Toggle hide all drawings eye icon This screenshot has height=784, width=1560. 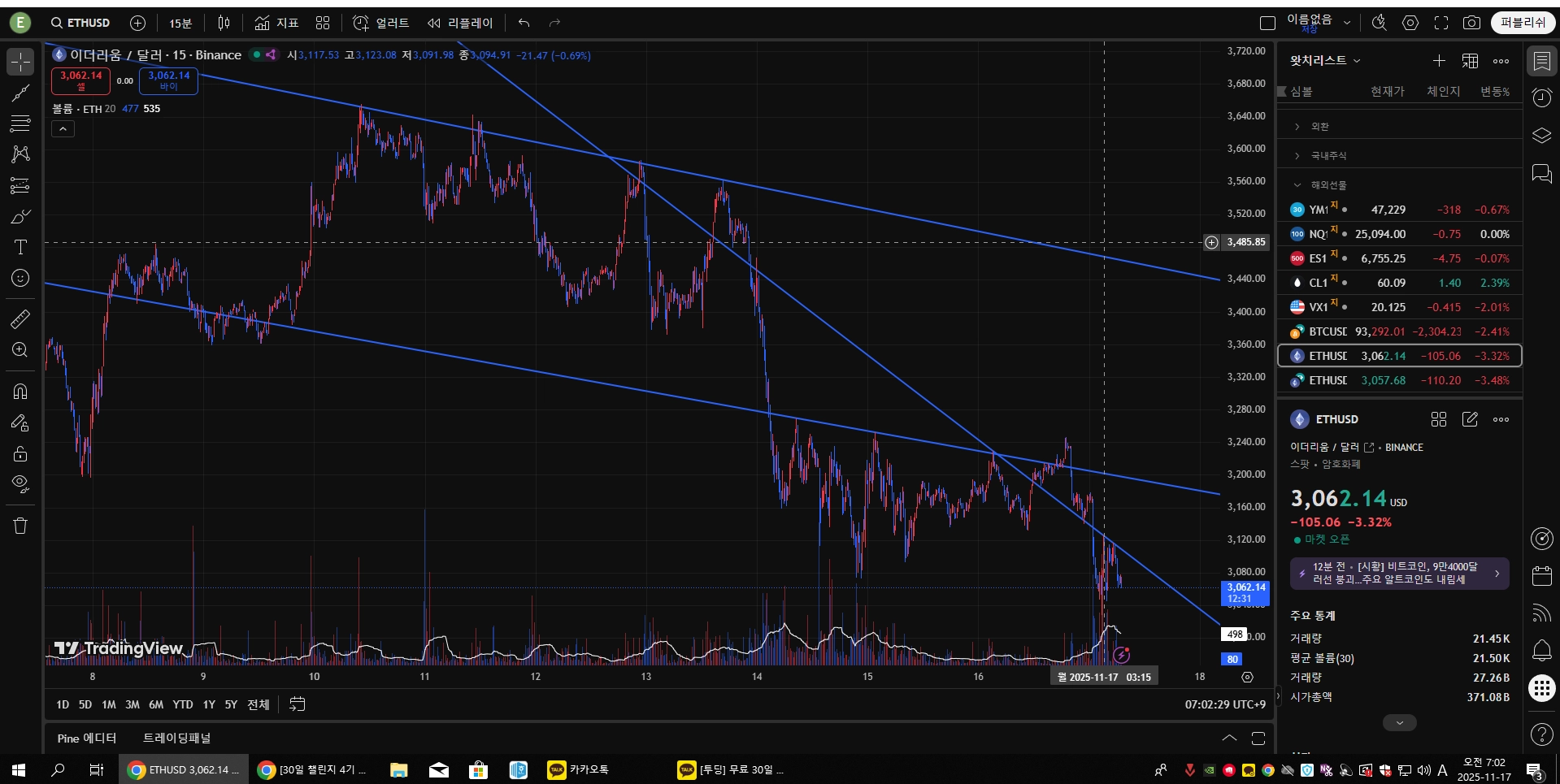[20, 484]
